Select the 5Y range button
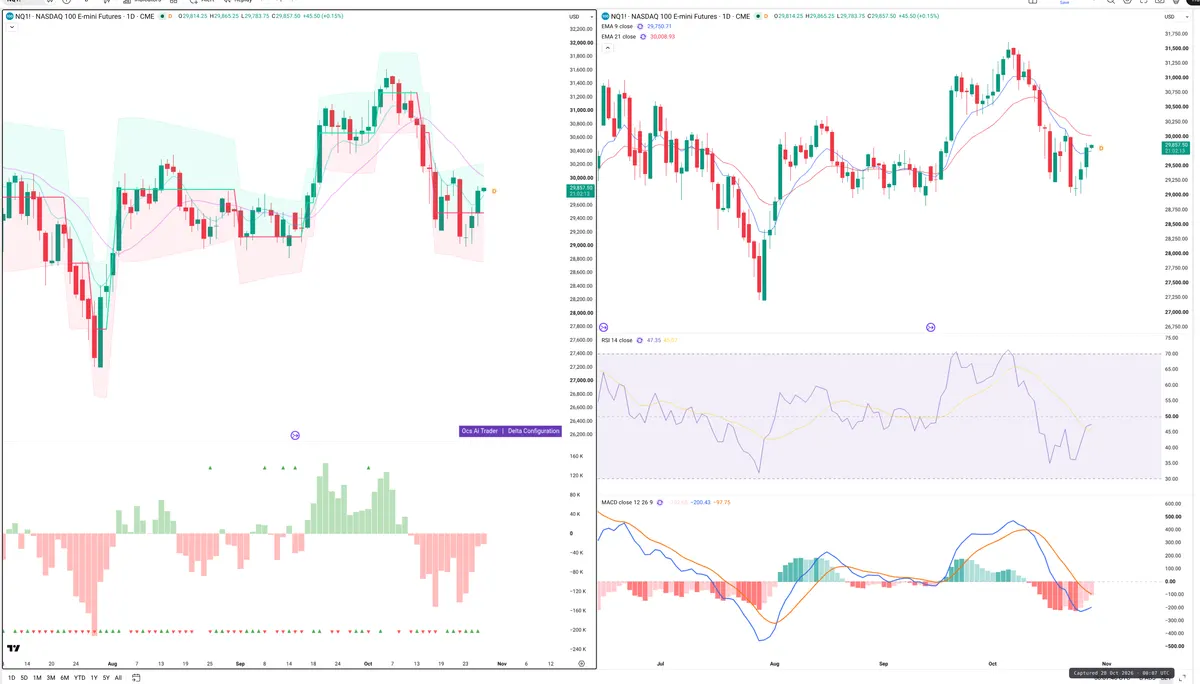 point(106,678)
